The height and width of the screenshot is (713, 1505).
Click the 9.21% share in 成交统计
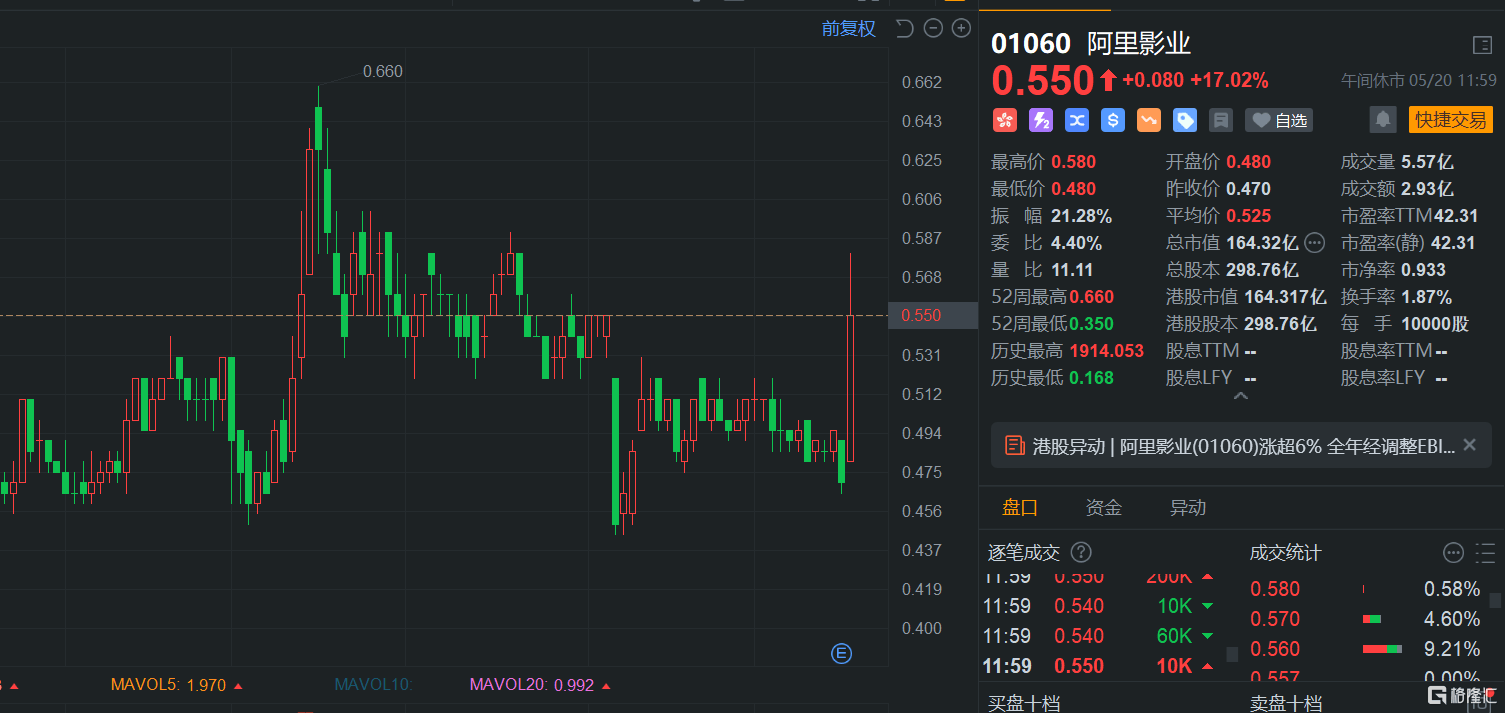pyautogui.click(x=1452, y=649)
